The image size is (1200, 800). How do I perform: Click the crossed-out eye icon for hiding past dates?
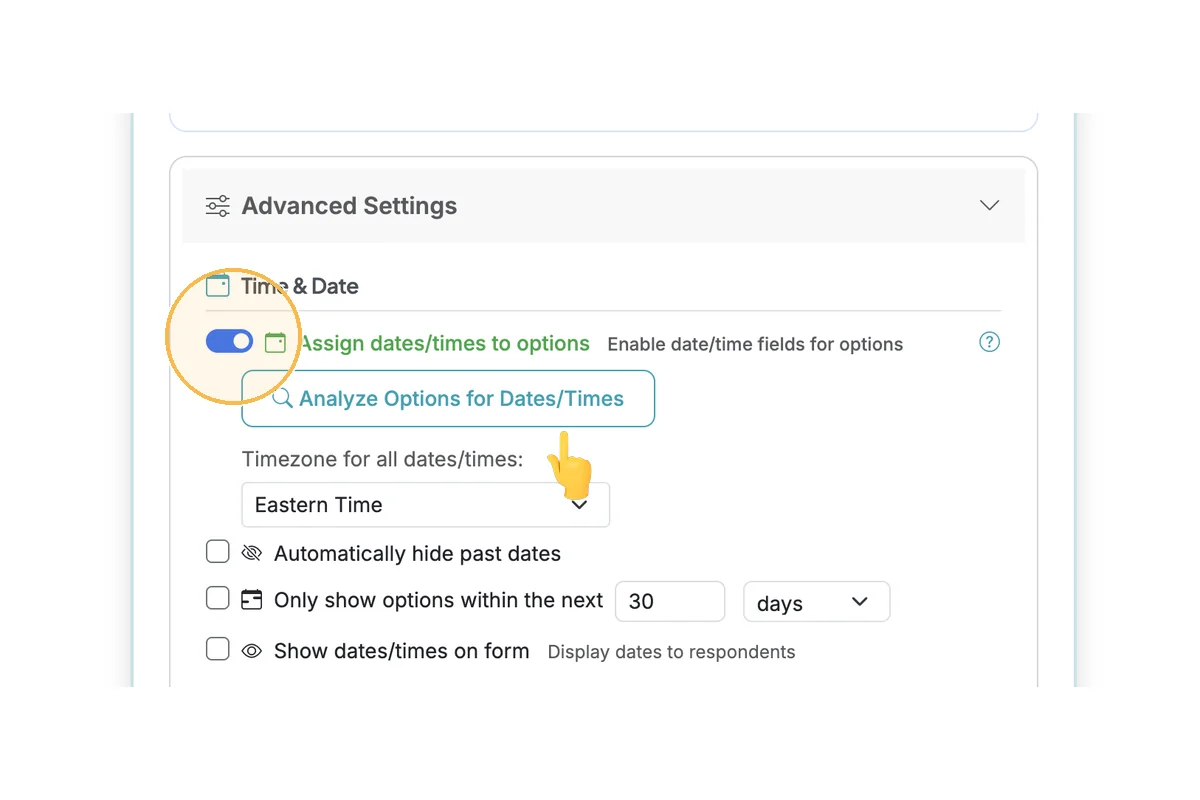[x=251, y=553]
